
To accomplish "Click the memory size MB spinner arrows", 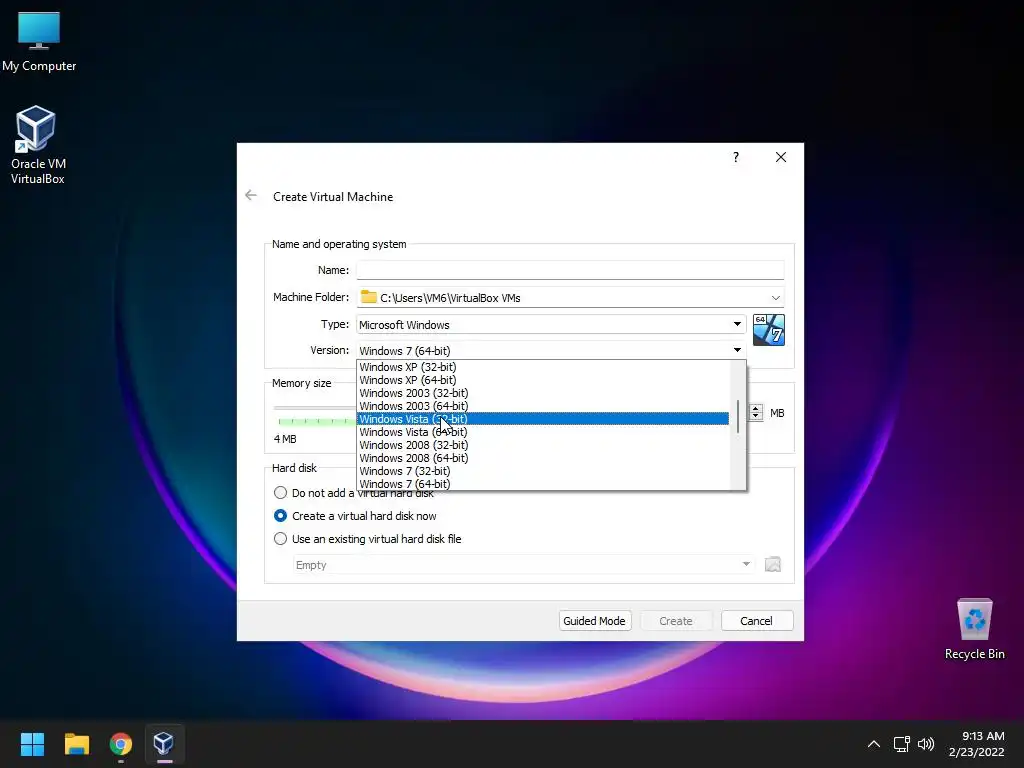I will [x=756, y=413].
